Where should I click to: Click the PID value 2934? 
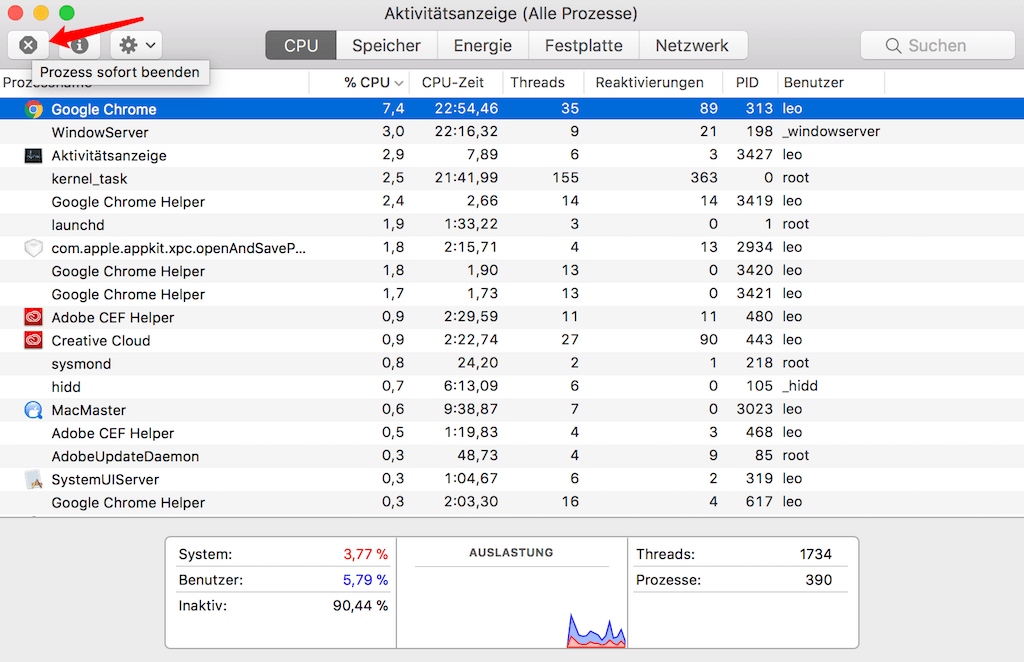click(x=754, y=247)
